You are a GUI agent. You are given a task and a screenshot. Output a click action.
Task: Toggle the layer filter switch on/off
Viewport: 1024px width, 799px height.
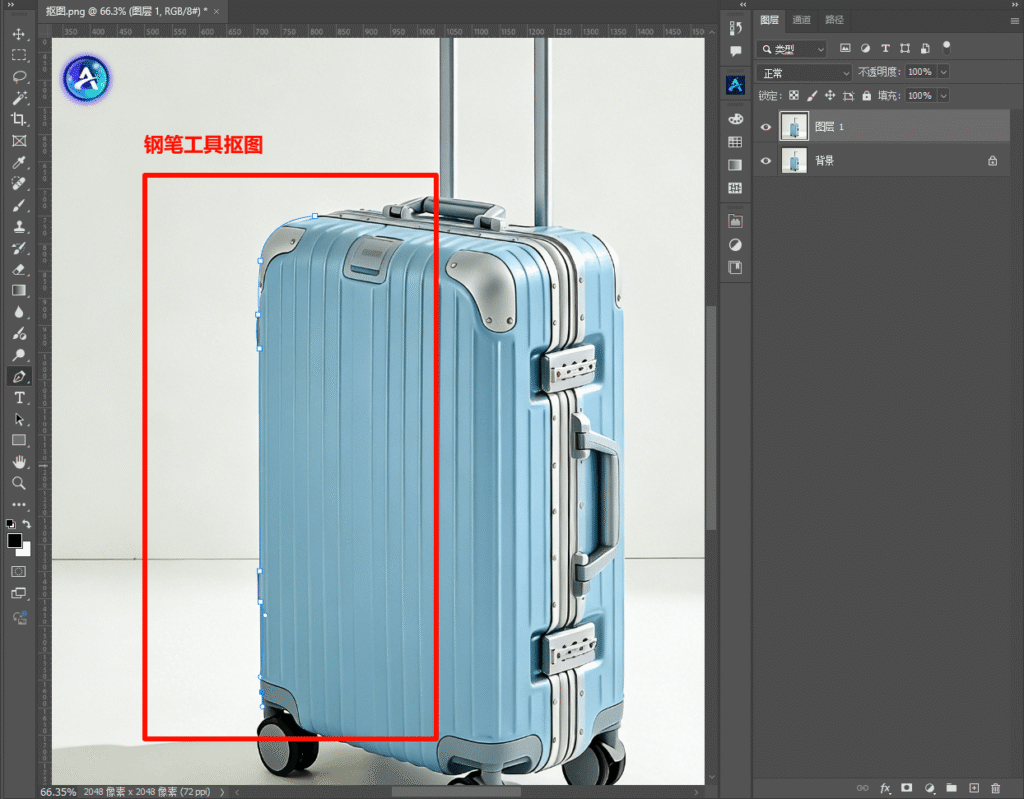(946, 46)
